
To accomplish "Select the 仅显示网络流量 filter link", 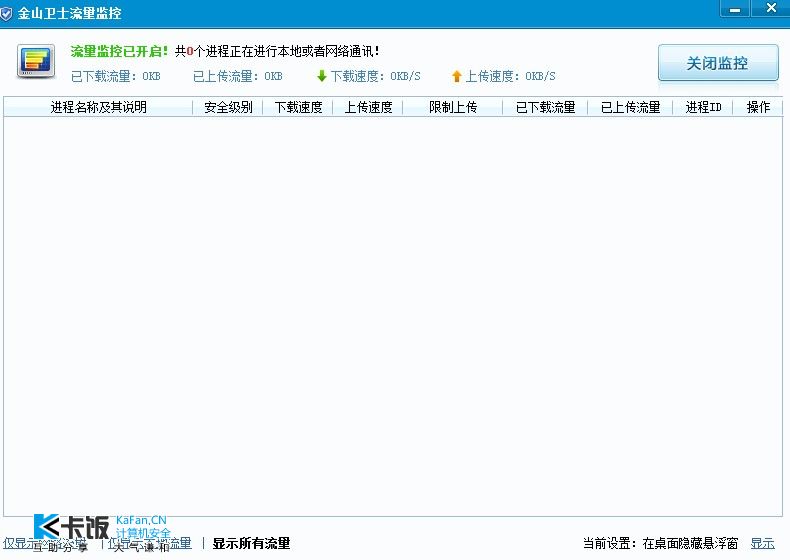I will 44,543.
